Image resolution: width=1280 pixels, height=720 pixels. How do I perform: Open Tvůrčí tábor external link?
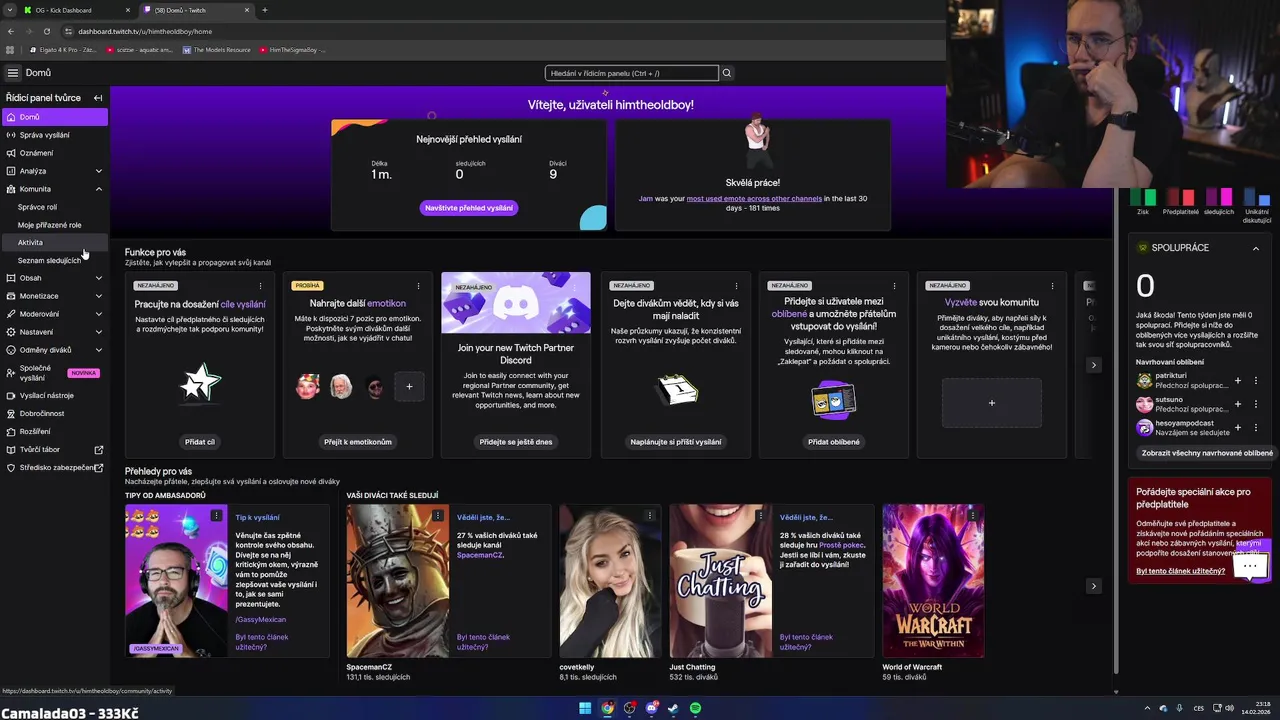[54, 449]
